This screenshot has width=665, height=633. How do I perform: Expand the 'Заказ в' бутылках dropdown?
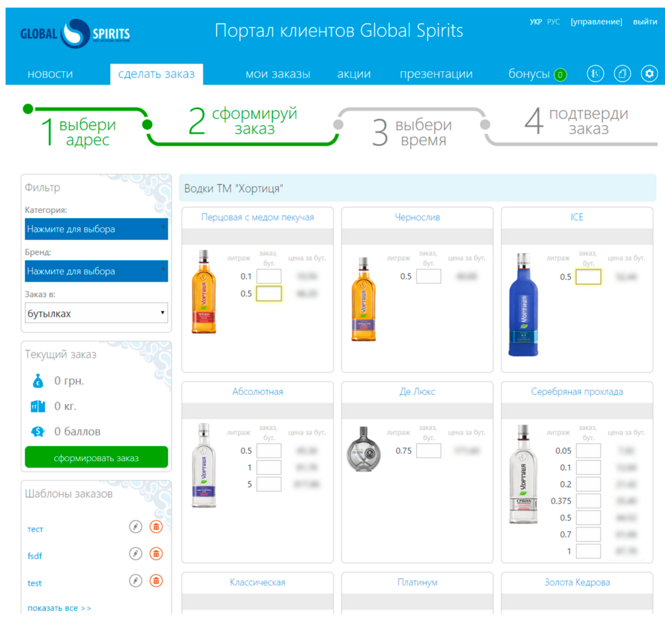pyautogui.click(x=96, y=313)
